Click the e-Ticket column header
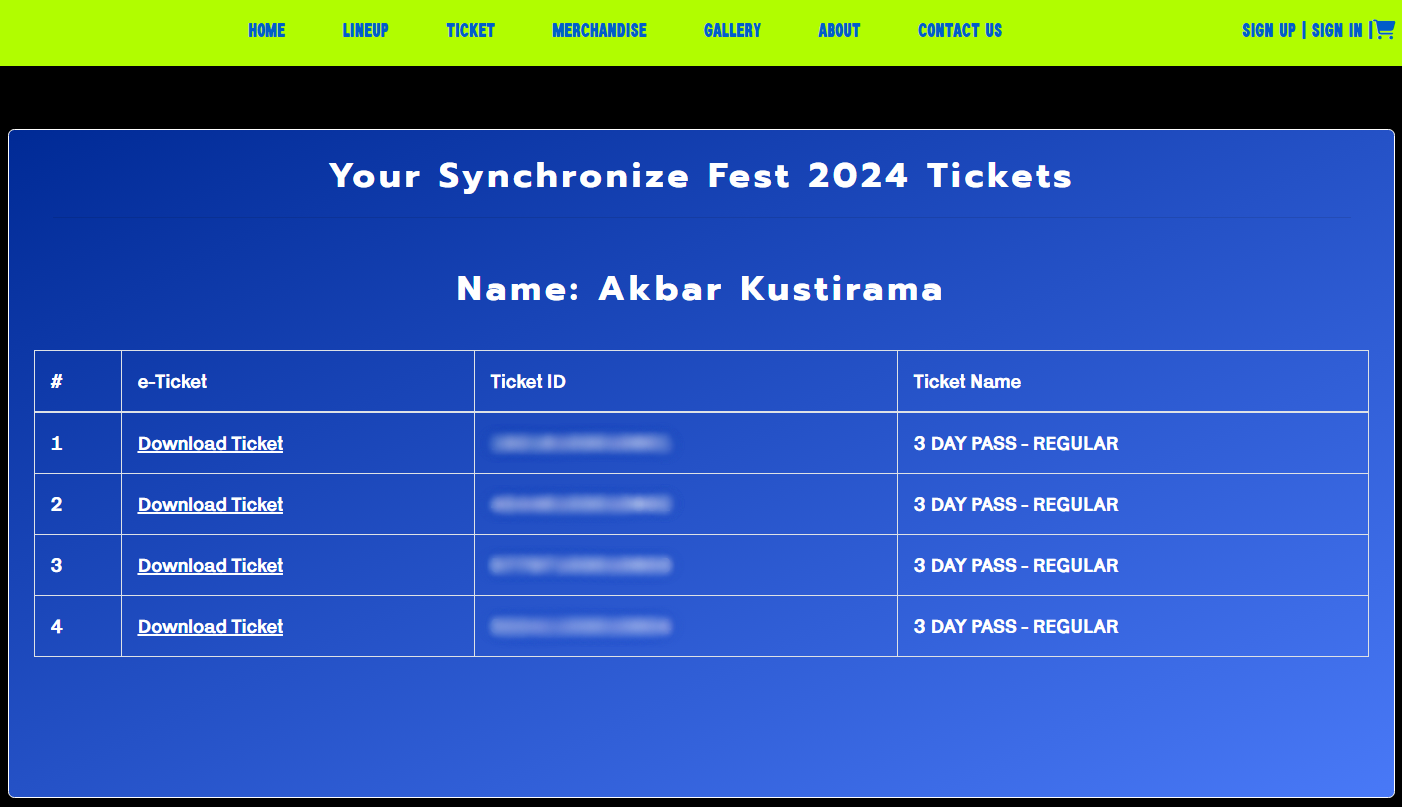This screenshot has height=807, width=1402. pyautogui.click(x=171, y=381)
